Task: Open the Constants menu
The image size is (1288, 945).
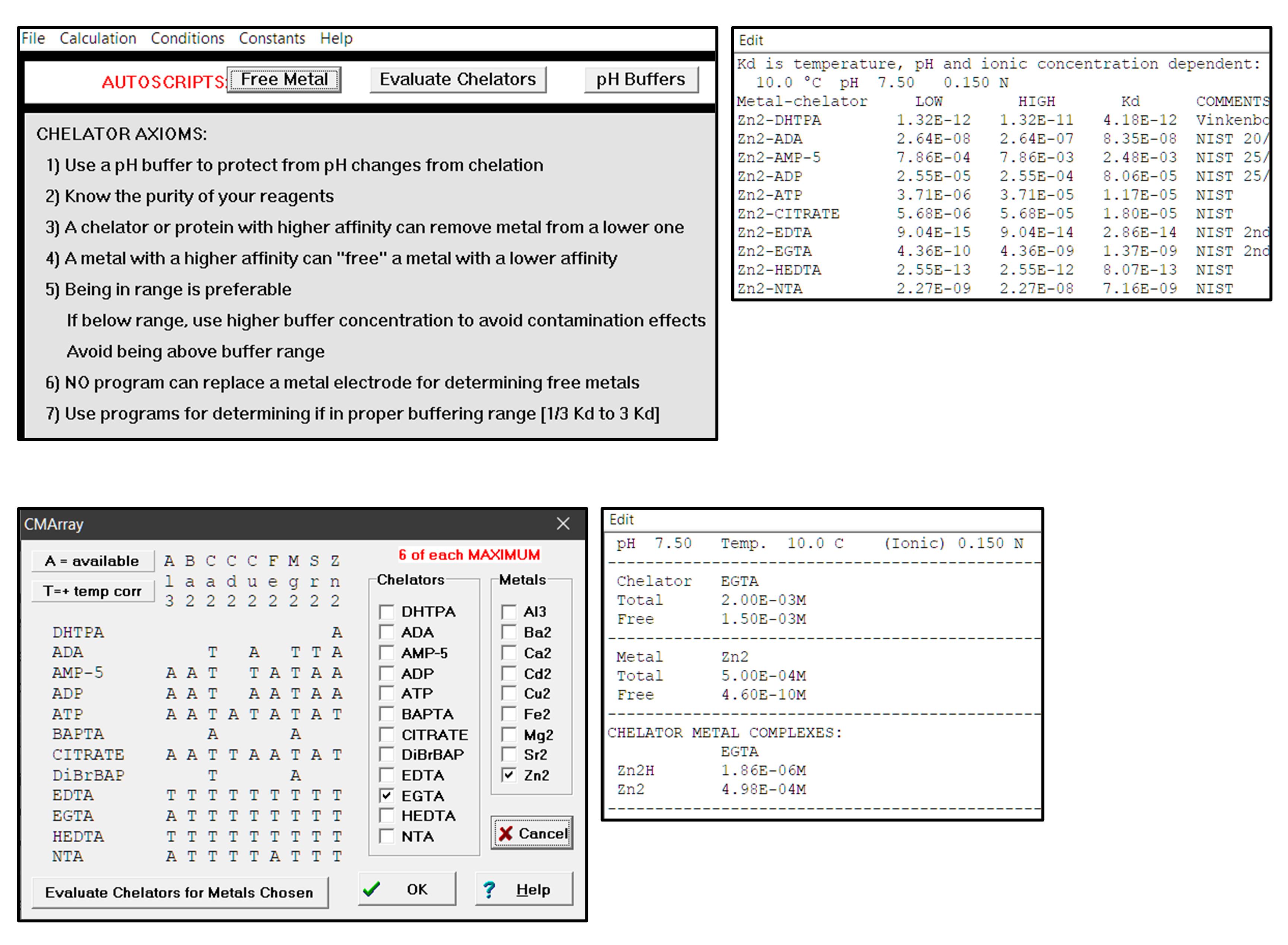Action: 272,38
